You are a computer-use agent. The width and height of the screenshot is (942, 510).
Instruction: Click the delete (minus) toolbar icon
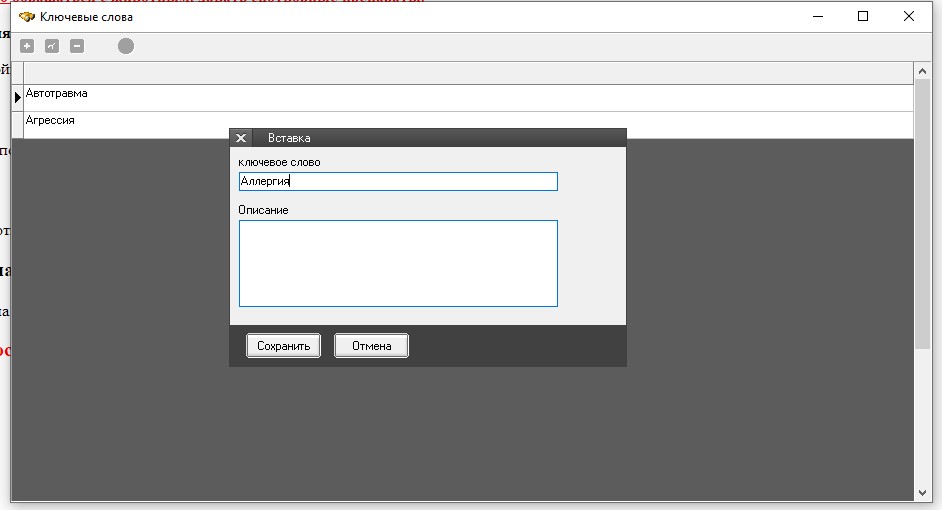(77, 46)
